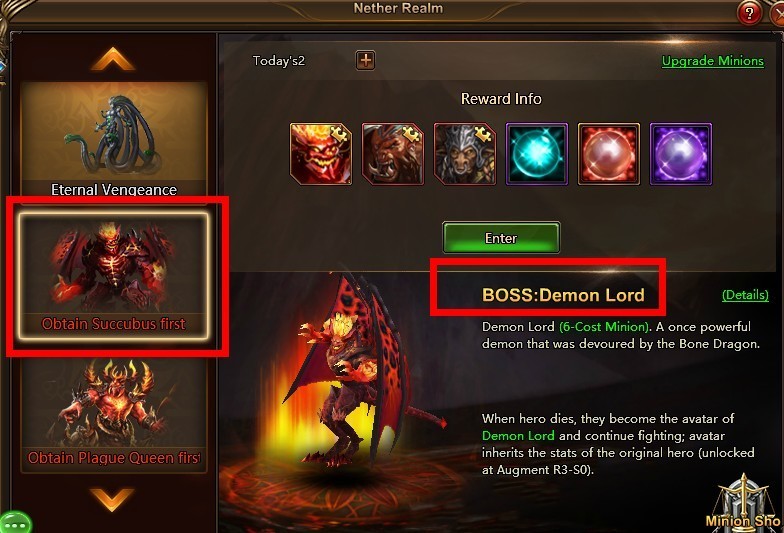Click the green Demon Lord text link

point(518,436)
